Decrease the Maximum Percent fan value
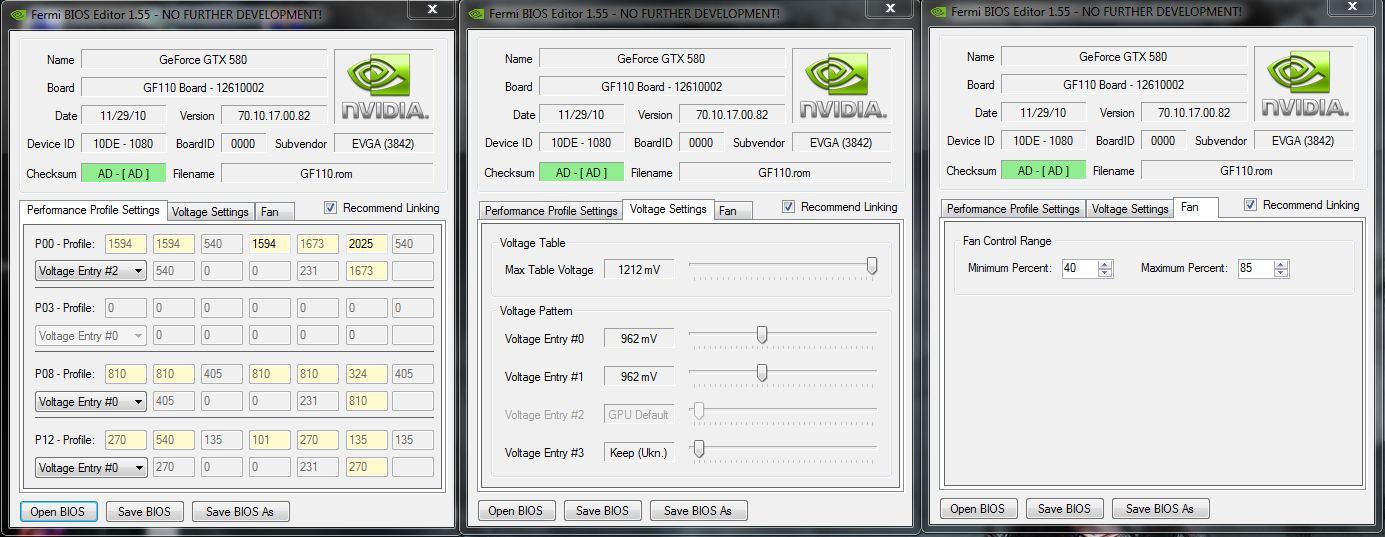This screenshot has width=1385, height=537. tap(1281, 273)
